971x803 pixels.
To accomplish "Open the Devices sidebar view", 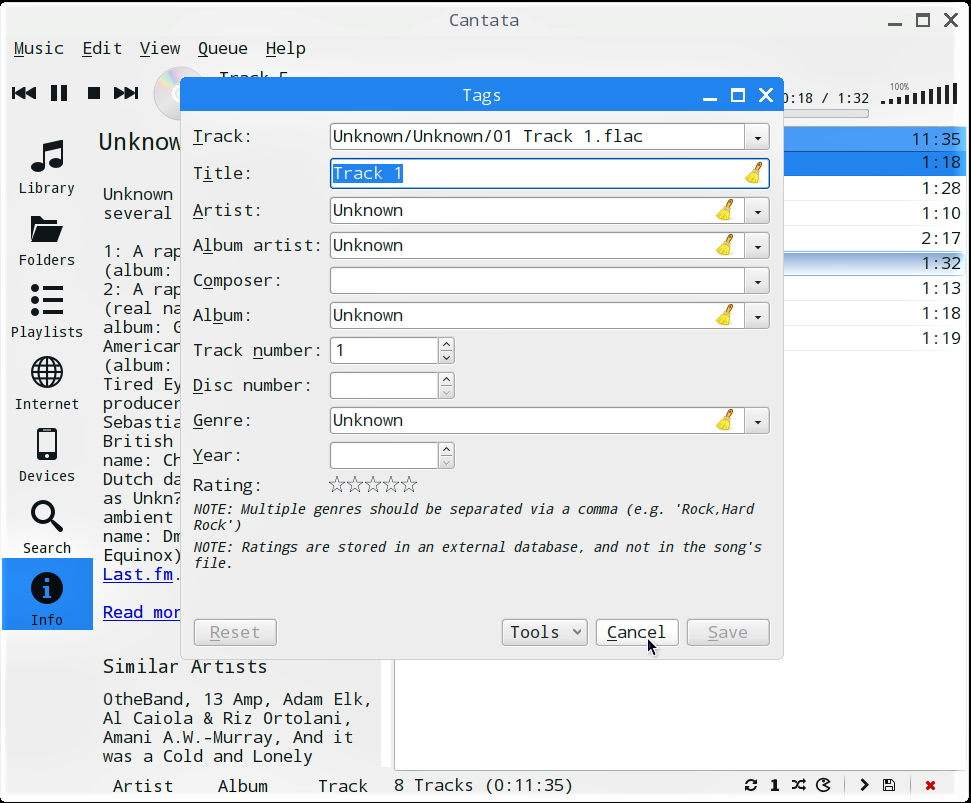I will tap(47, 455).
